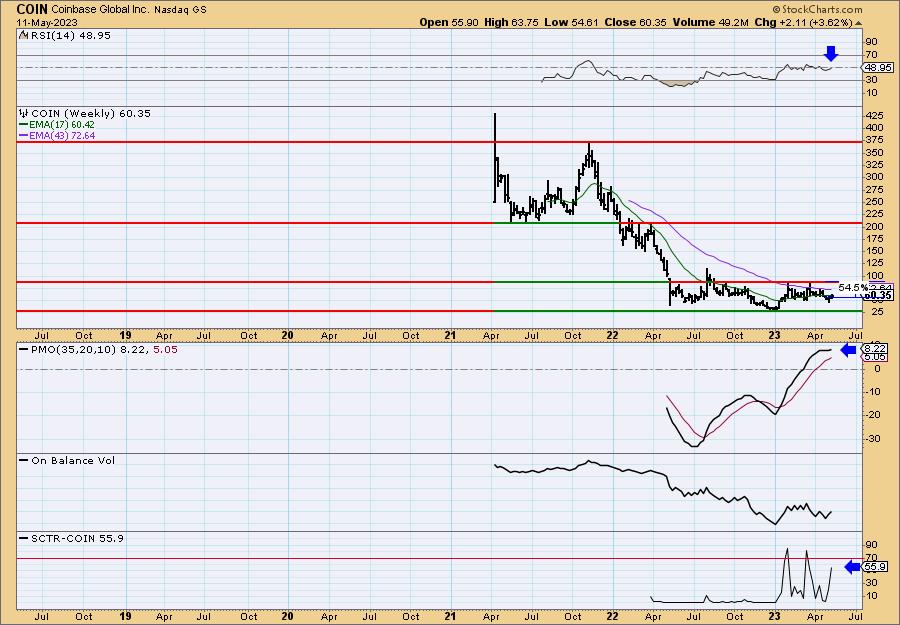Click the COIN (Weekly) 60.35 panel label
Screen dimensions: 900x625
coord(91,114)
